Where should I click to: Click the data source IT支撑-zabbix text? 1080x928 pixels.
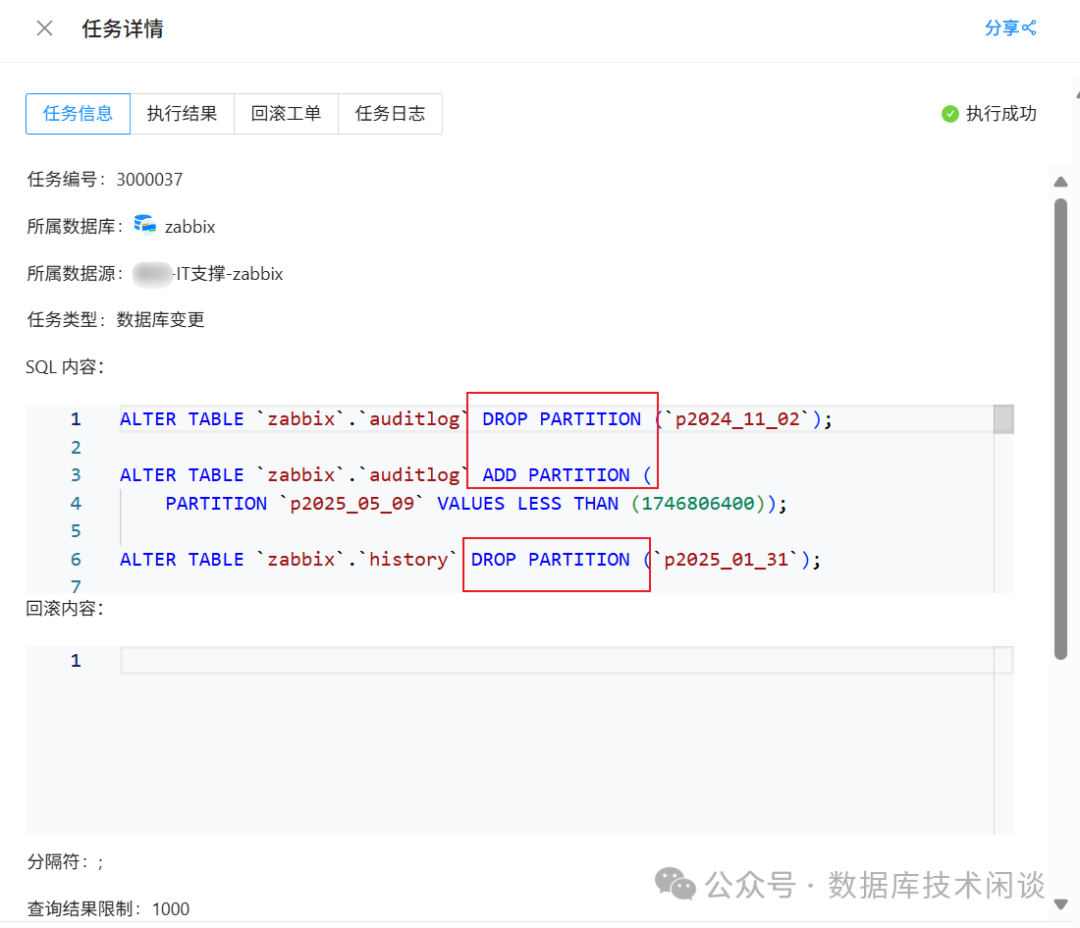pyautogui.click(x=229, y=274)
